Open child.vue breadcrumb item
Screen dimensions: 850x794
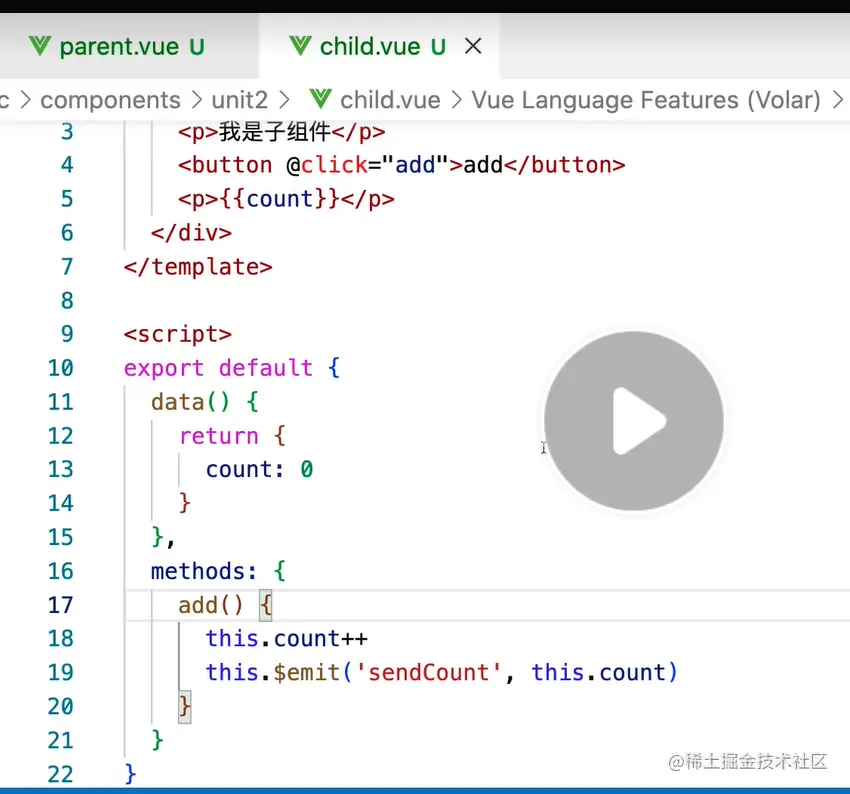pyautogui.click(x=390, y=100)
